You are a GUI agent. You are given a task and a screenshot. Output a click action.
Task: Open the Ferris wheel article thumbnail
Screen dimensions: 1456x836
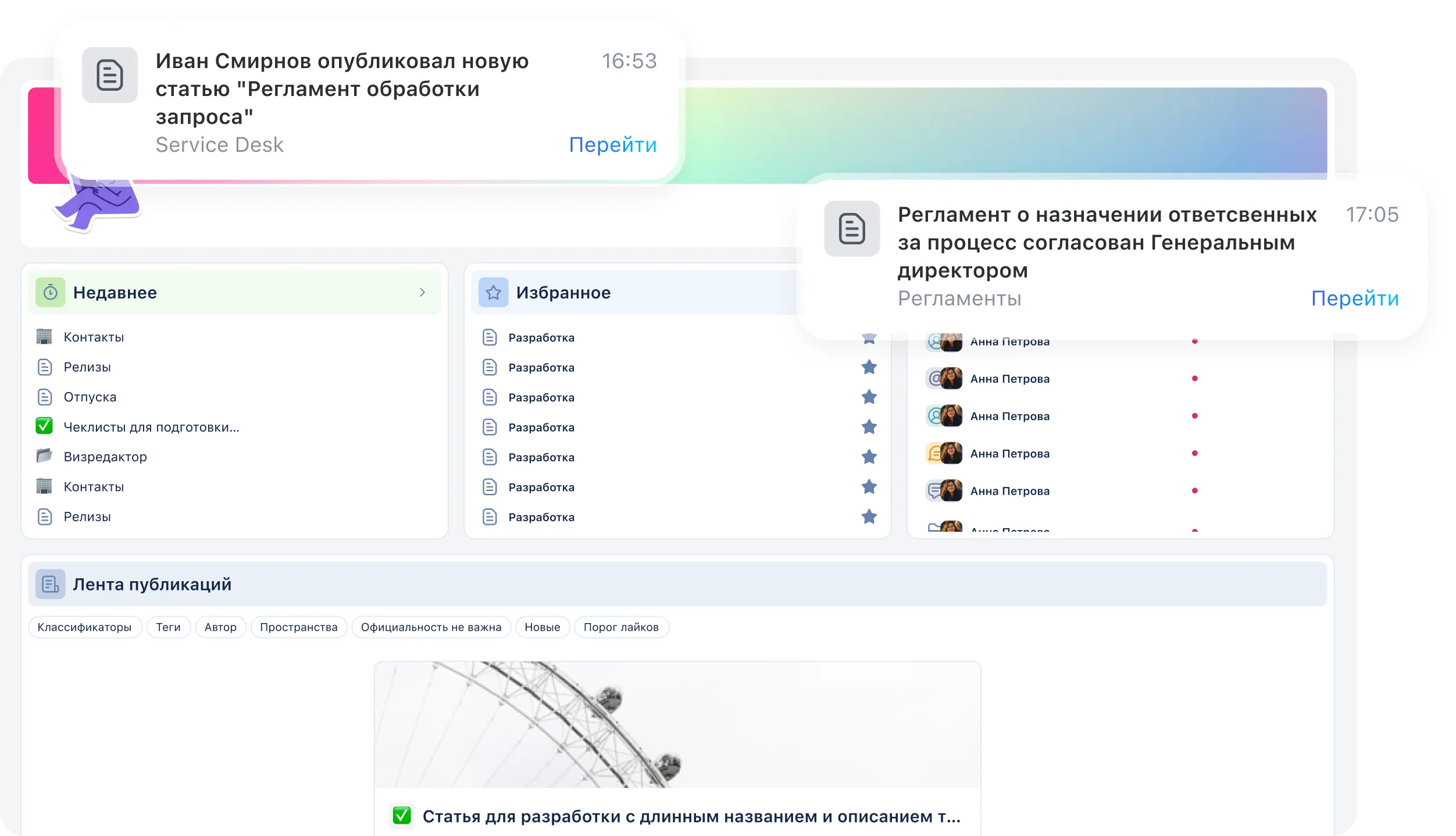click(x=677, y=724)
